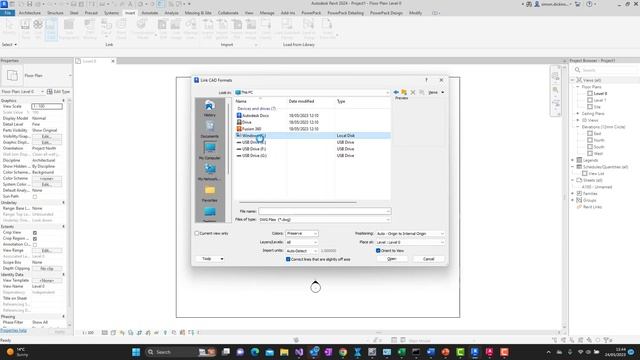This screenshot has width=640, height=360.
Task: Click Edit Type in Properties panel
Action: click(x=59, y=92)
